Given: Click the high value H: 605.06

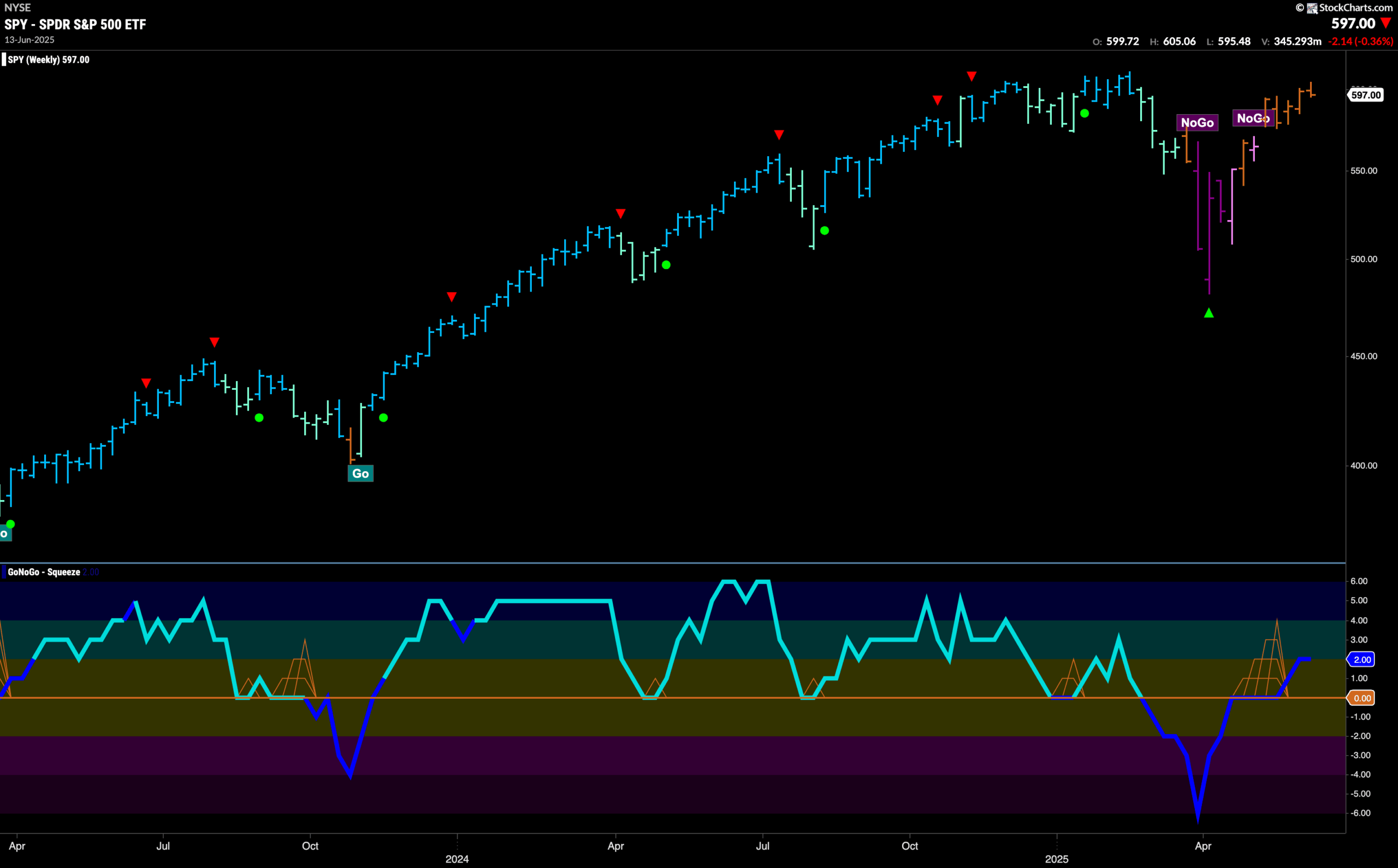Looking at the screenshot, I should pos(1173,41).
